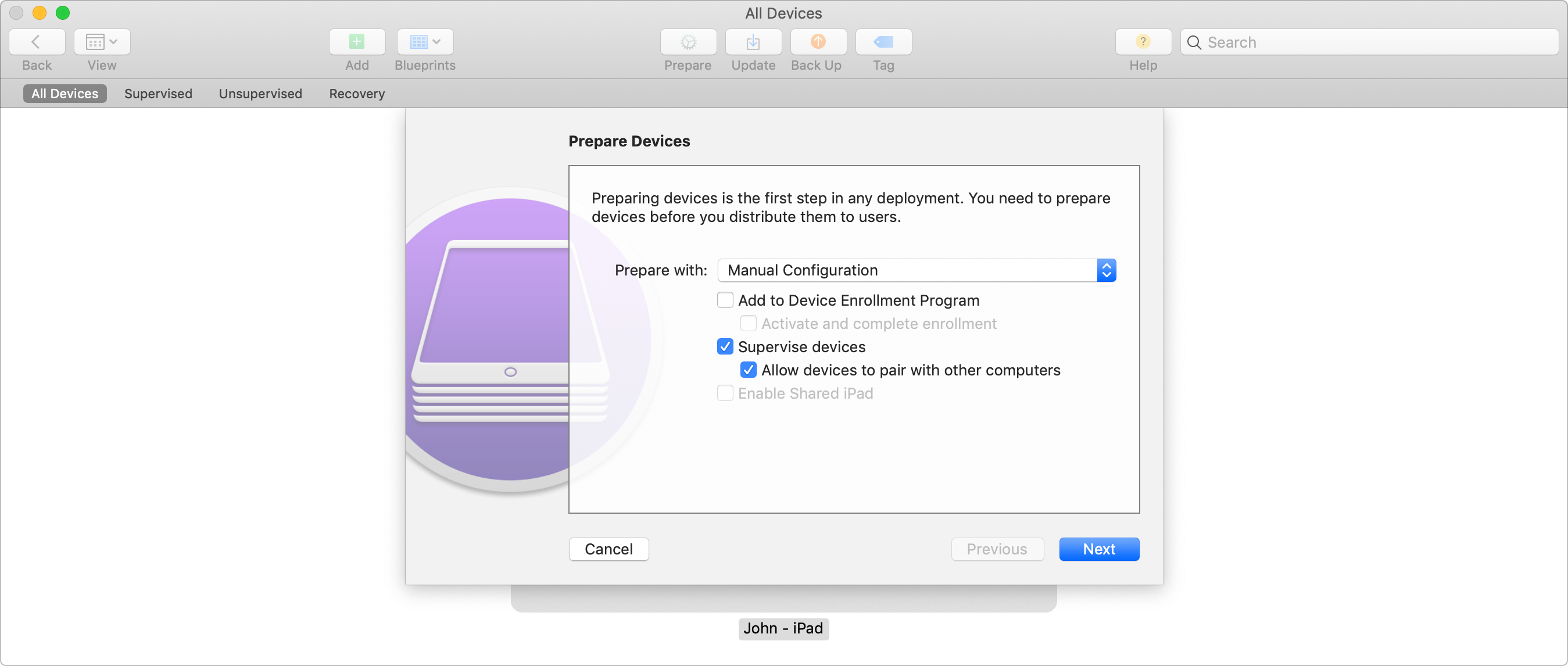The height and width of the screenshot is (666, 1568).
Task: Click the orange Back Up icon
Action: pos(818,42)
